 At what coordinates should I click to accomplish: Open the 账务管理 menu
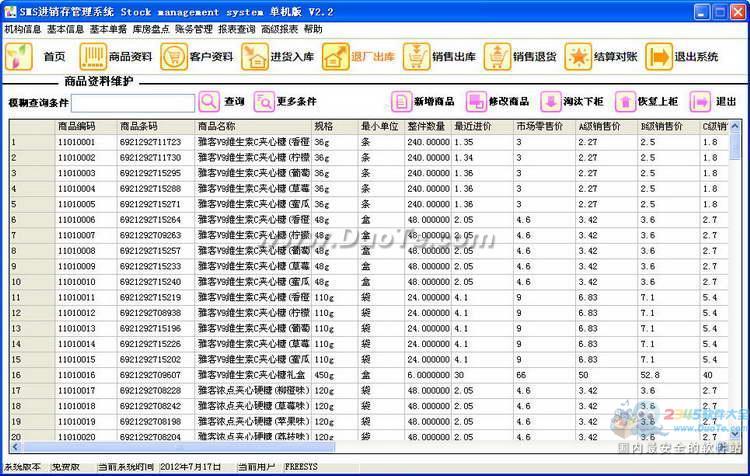click(x=194, y=29)
